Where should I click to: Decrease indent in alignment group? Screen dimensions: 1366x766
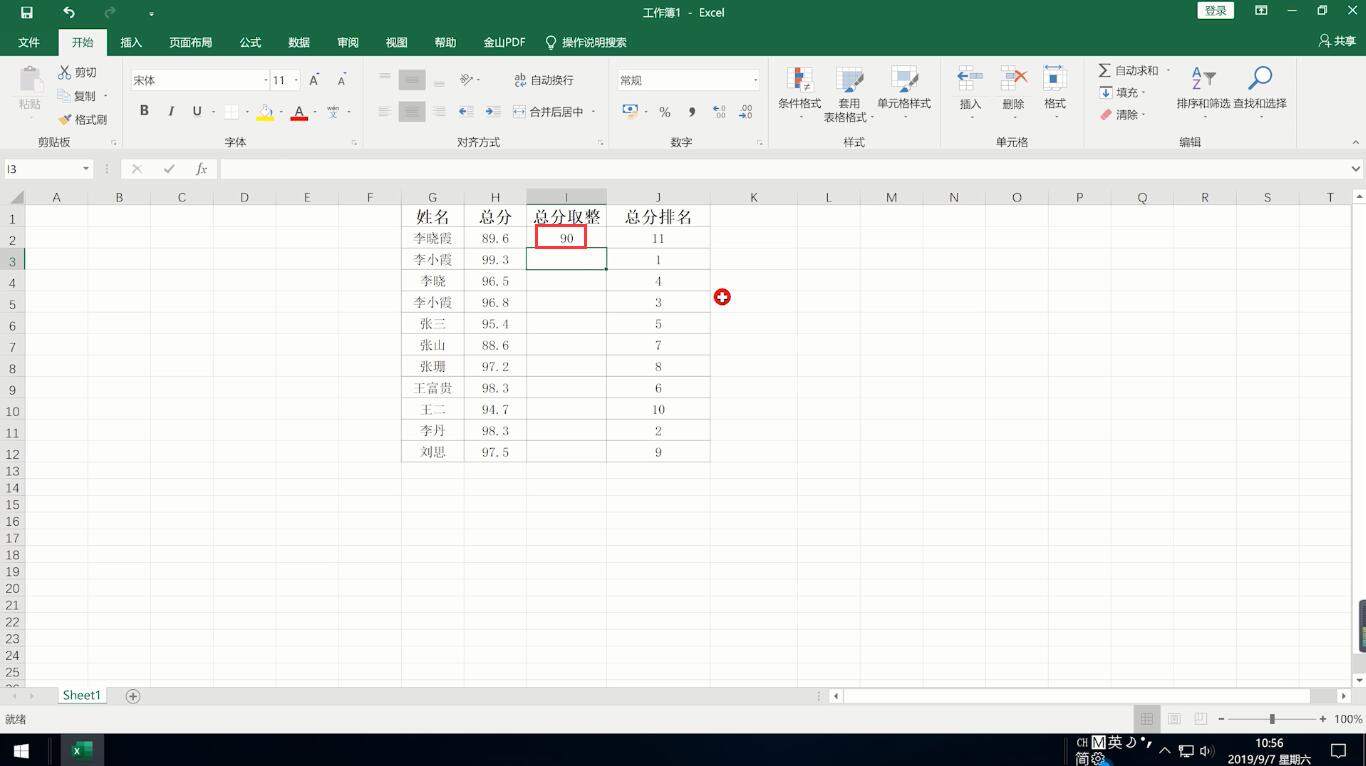[465, 112]
